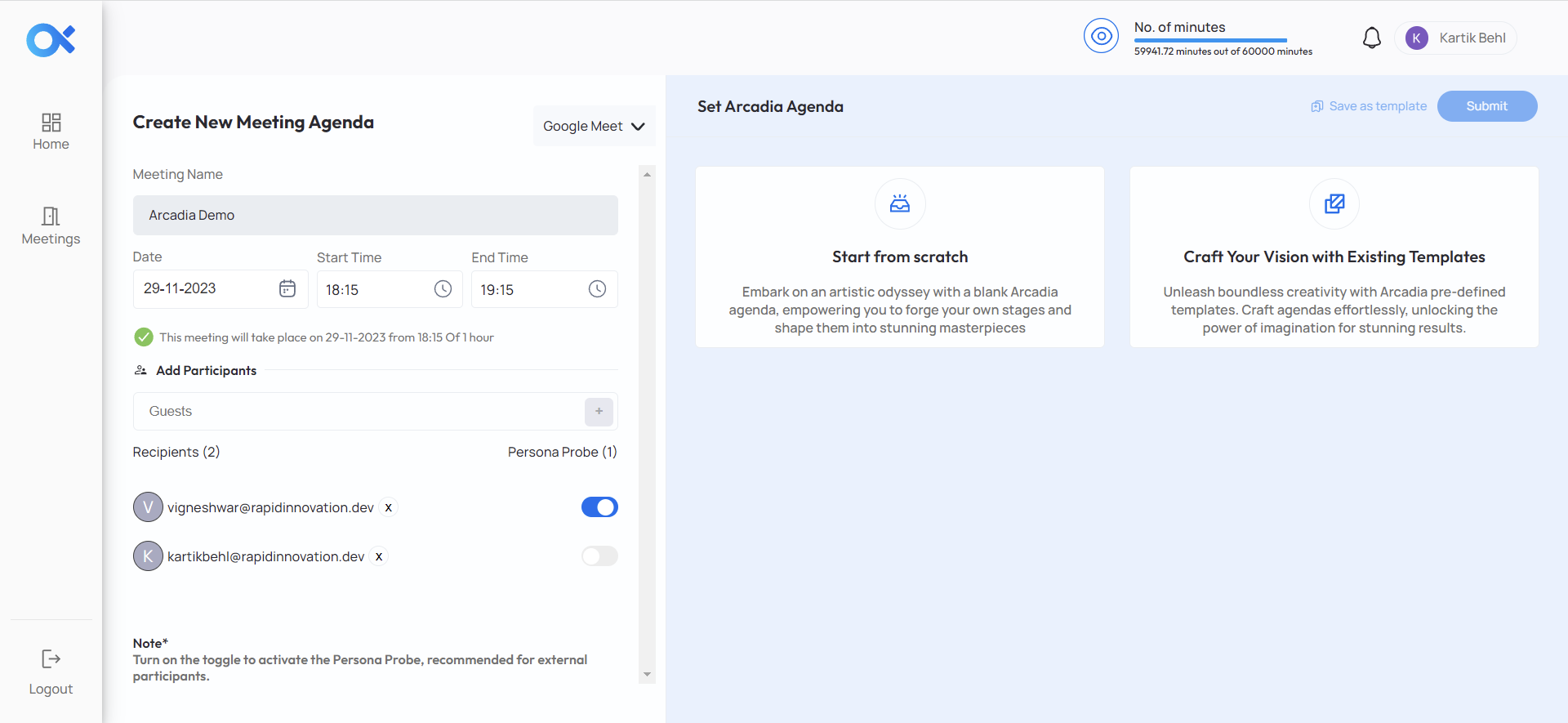Click the End Time value 19:15
This screenshot has height=723, width=1568.
[497, 290]
